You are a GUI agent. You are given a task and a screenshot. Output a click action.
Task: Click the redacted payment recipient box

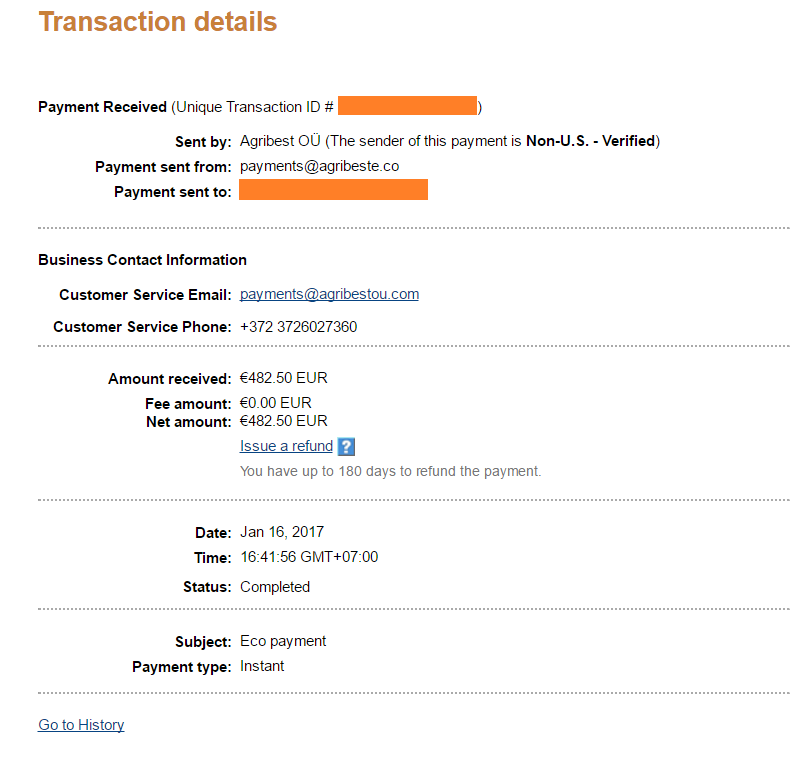pyautogui.click(x=333, y=190)
